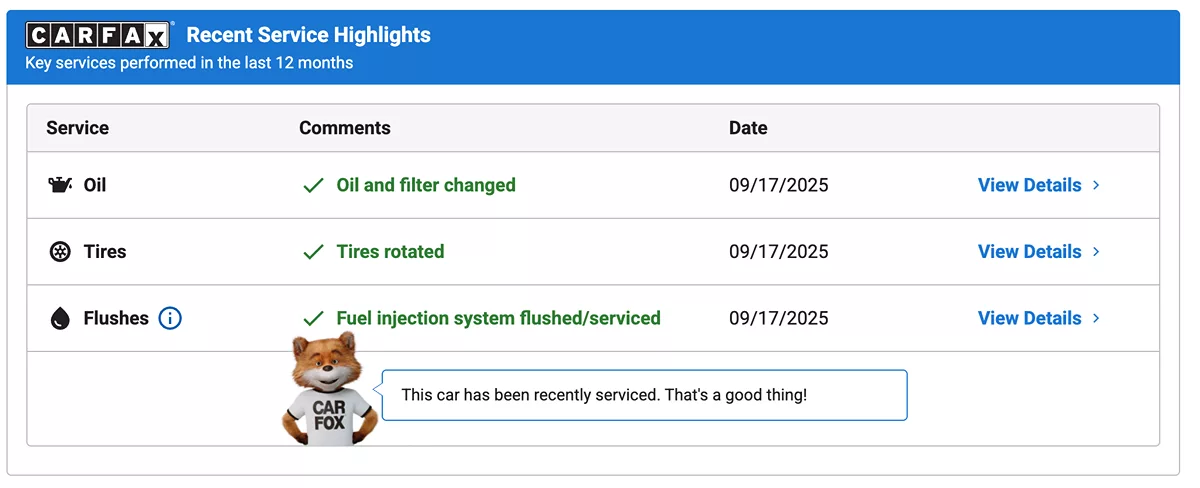Click the fluid droplet Flushes icon
Screen dimensions: 1200x488
click(x=61, y=319)
